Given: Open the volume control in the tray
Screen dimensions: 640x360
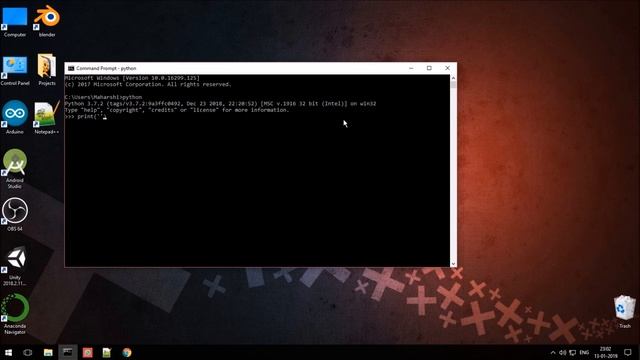Looking at the screenshot, I should (563, 353).
